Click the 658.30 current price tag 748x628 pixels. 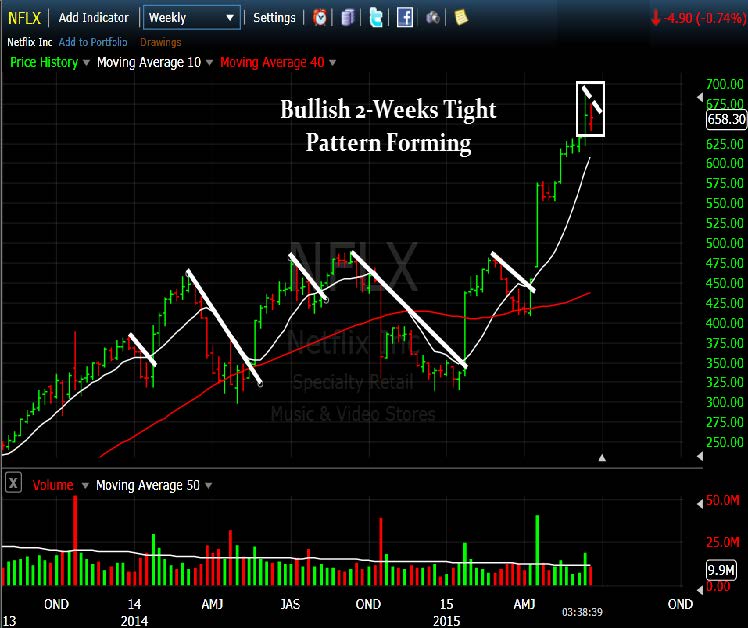[726, 119]
